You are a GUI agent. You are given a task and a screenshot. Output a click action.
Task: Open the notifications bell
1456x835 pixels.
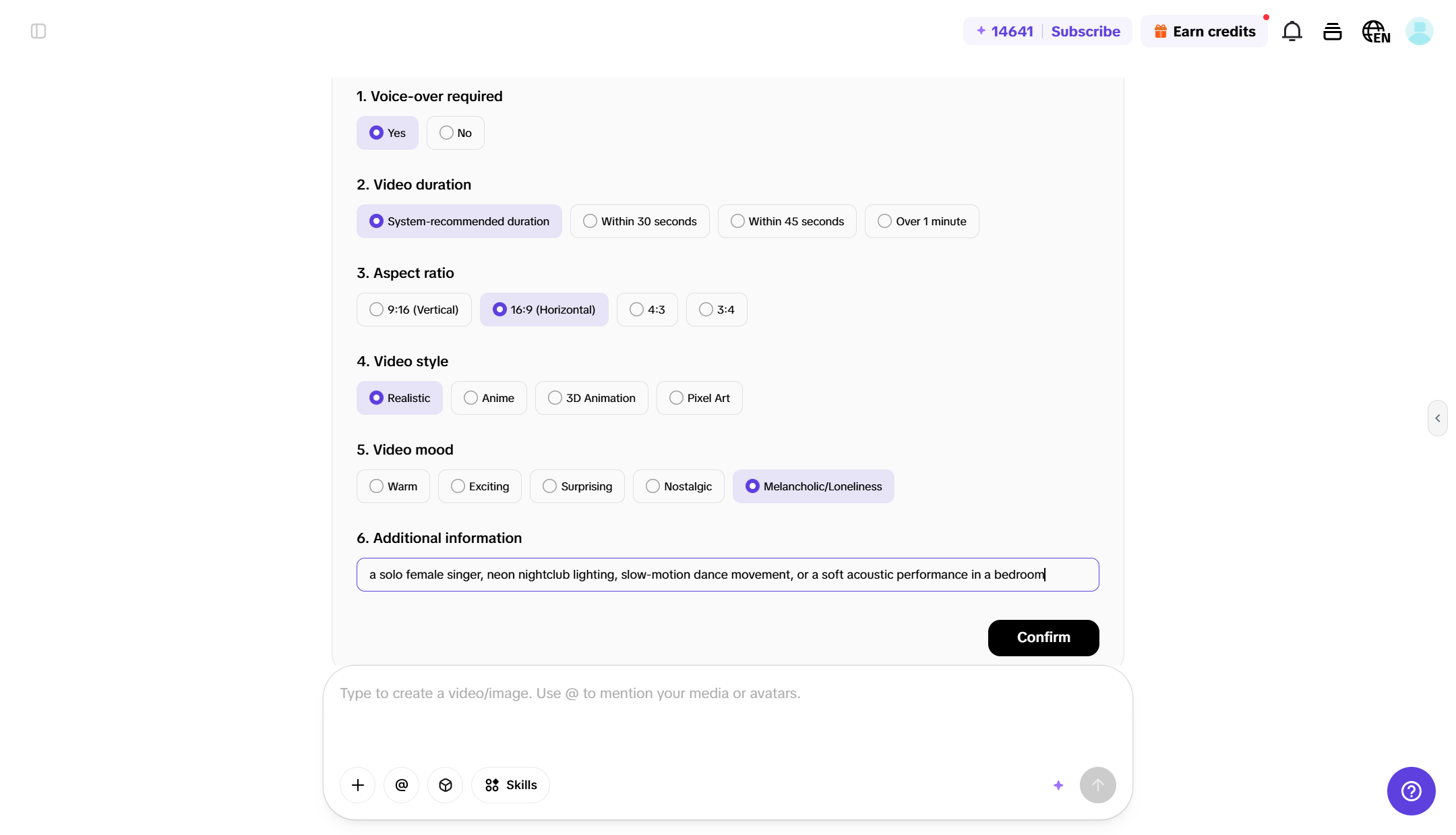1292,32
